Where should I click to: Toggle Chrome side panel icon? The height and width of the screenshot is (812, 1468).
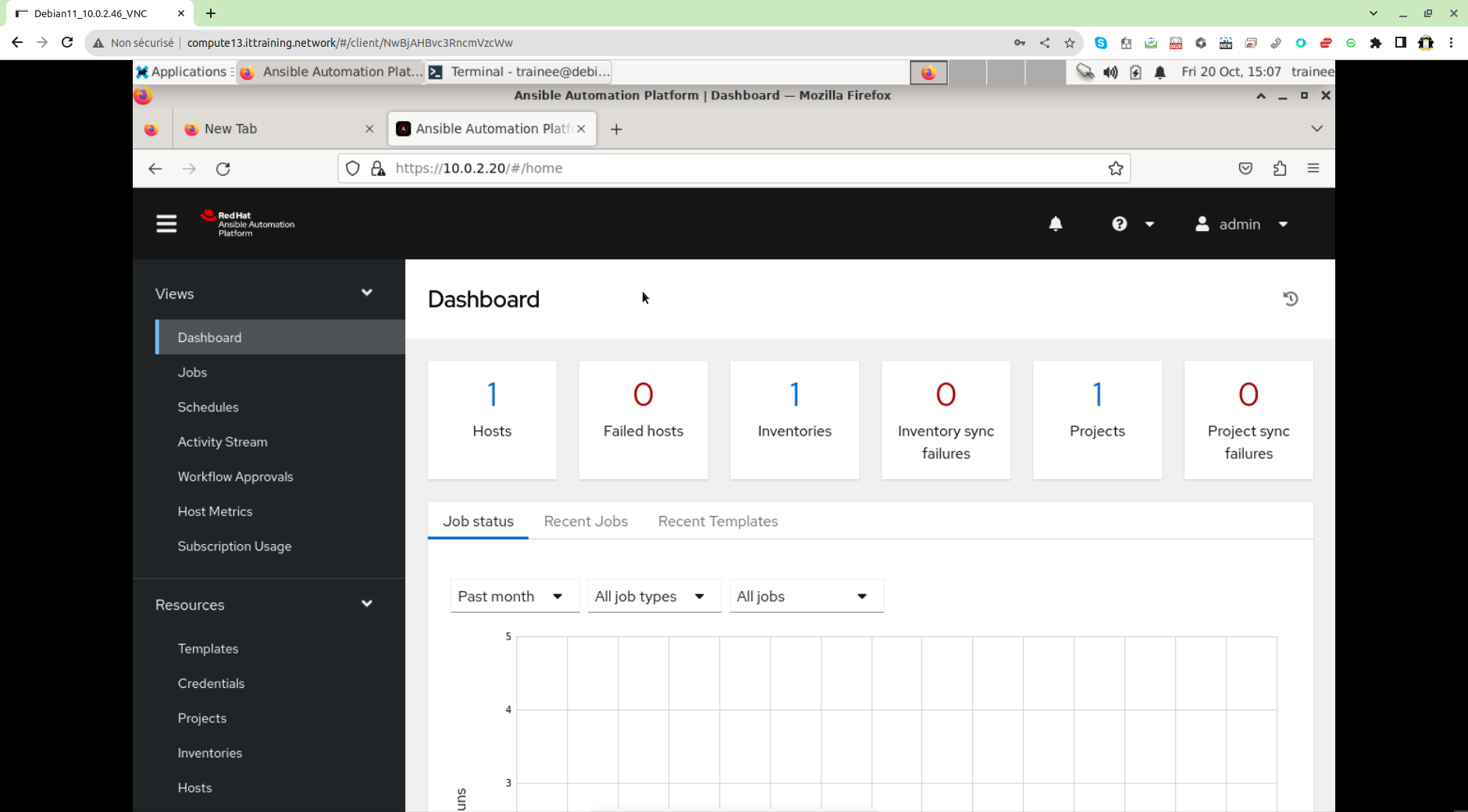[1401, 43]
